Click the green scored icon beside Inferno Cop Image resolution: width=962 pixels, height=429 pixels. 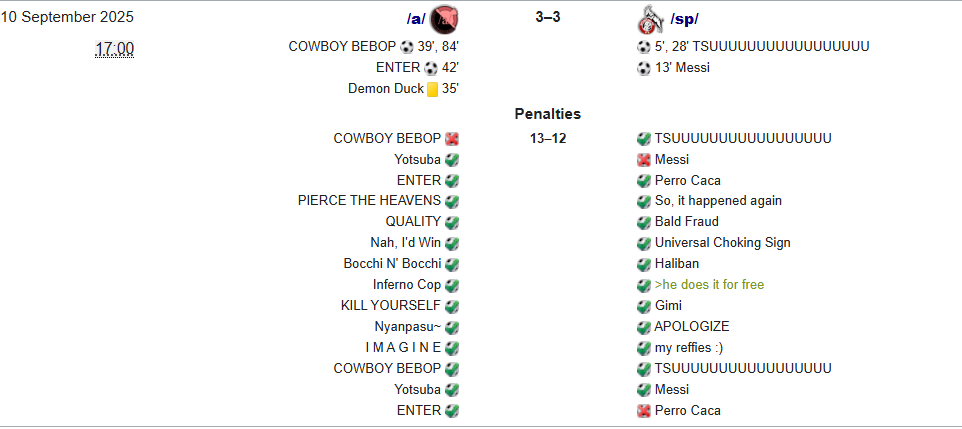452,285
